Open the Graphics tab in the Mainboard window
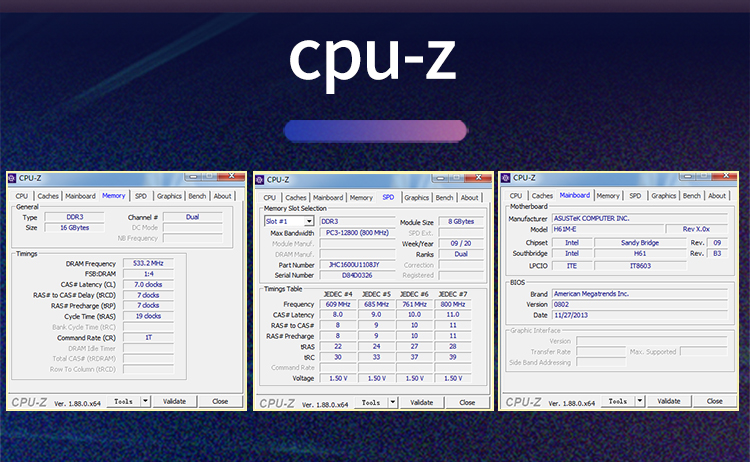This screenshot has height=462, width=750. point(663,196)
